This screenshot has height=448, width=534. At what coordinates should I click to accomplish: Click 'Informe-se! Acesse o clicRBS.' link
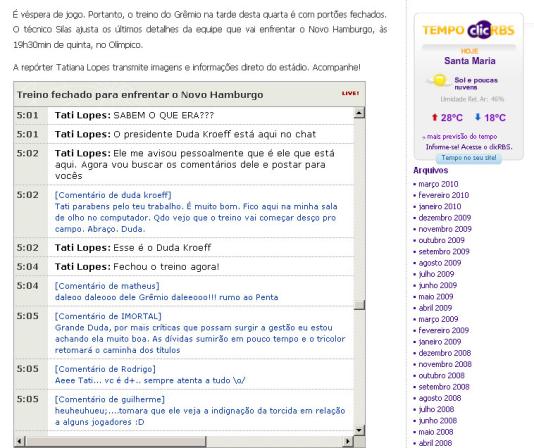click(469, 147)
